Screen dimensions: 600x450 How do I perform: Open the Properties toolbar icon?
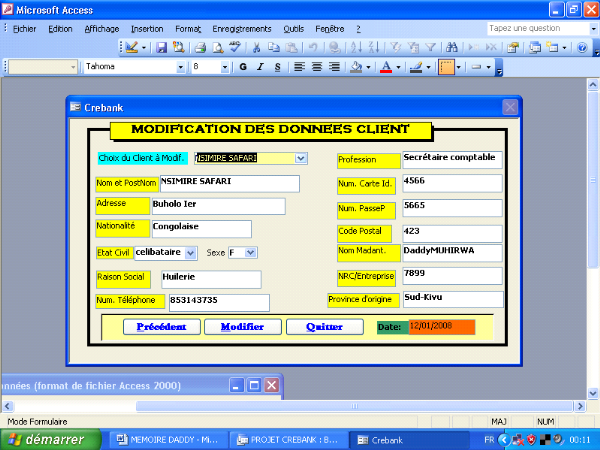click(513, 47)
